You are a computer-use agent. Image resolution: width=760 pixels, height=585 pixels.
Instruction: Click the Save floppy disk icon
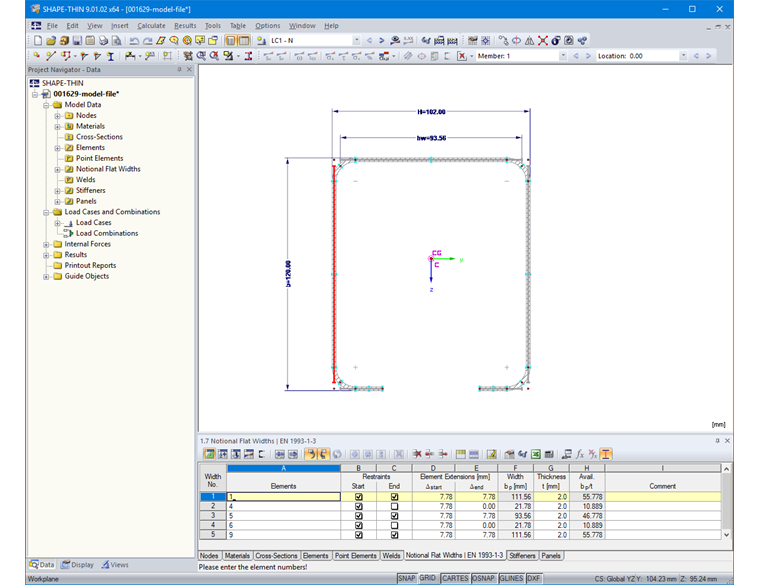point(77,41)
